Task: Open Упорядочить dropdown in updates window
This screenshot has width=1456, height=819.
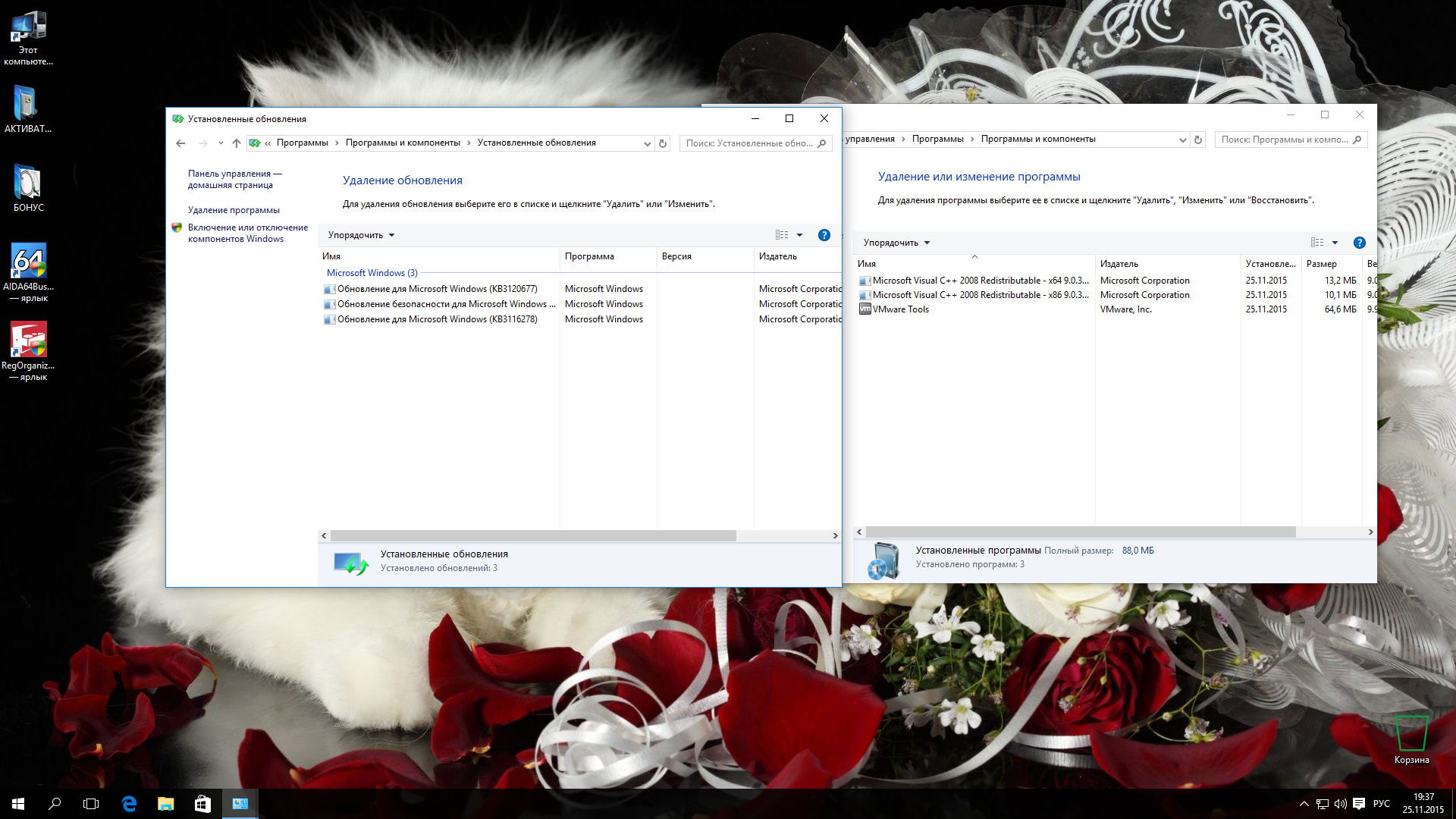Action: click(x=361, y=235)
